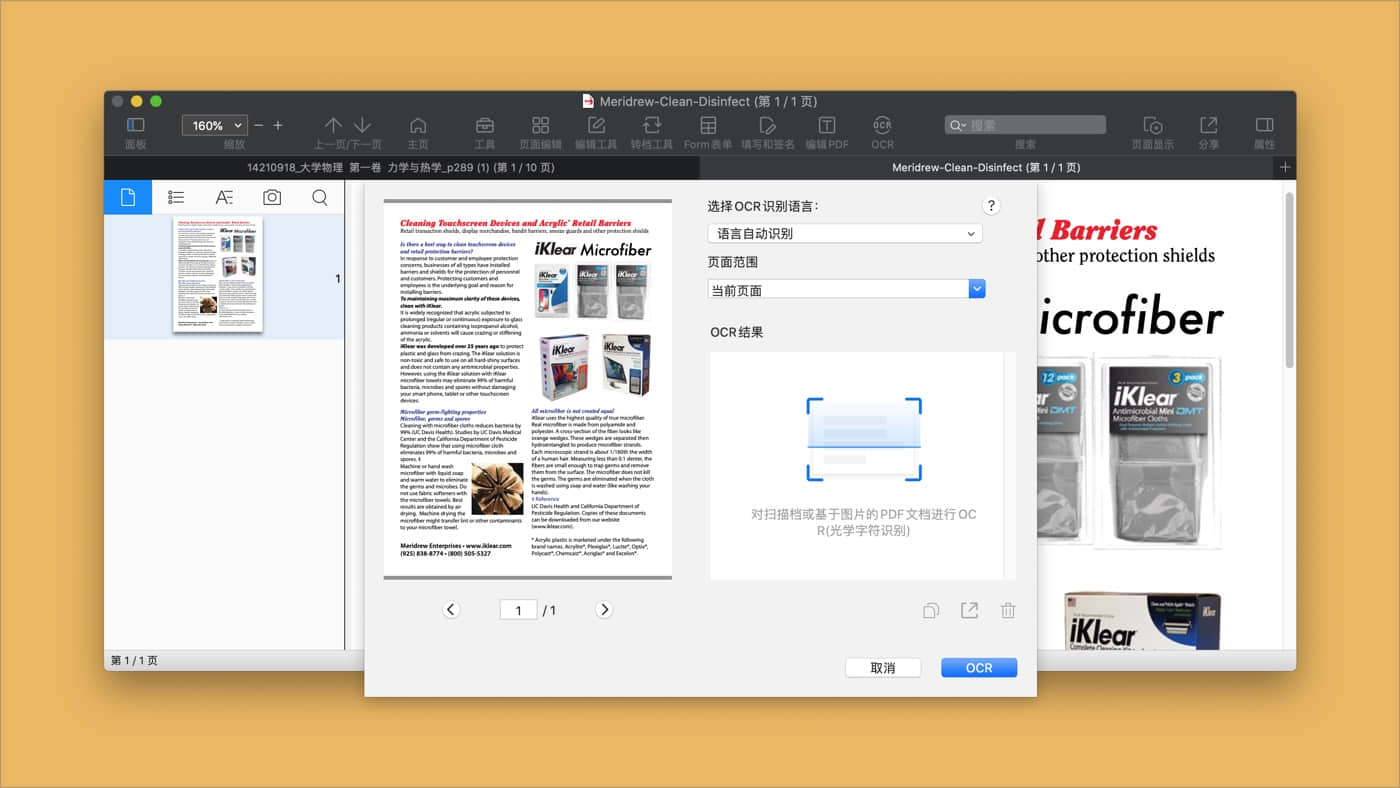Click the blue OCR button

pos(979,667)
